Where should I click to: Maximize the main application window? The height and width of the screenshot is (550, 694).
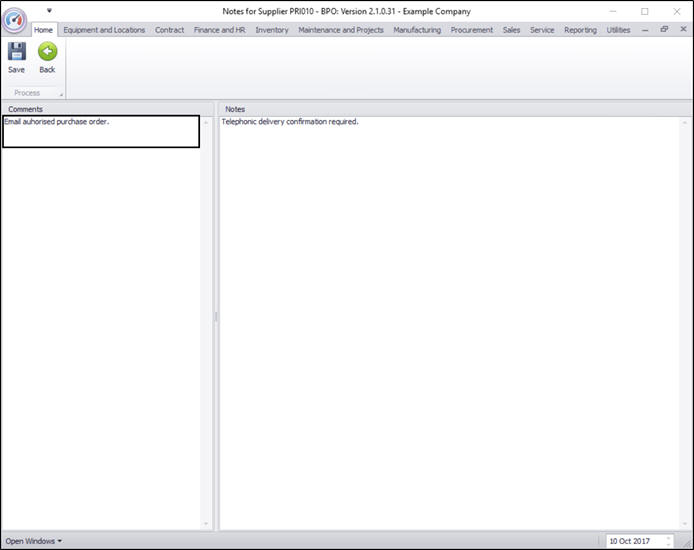pyautogui.click(x=645, y=12)
